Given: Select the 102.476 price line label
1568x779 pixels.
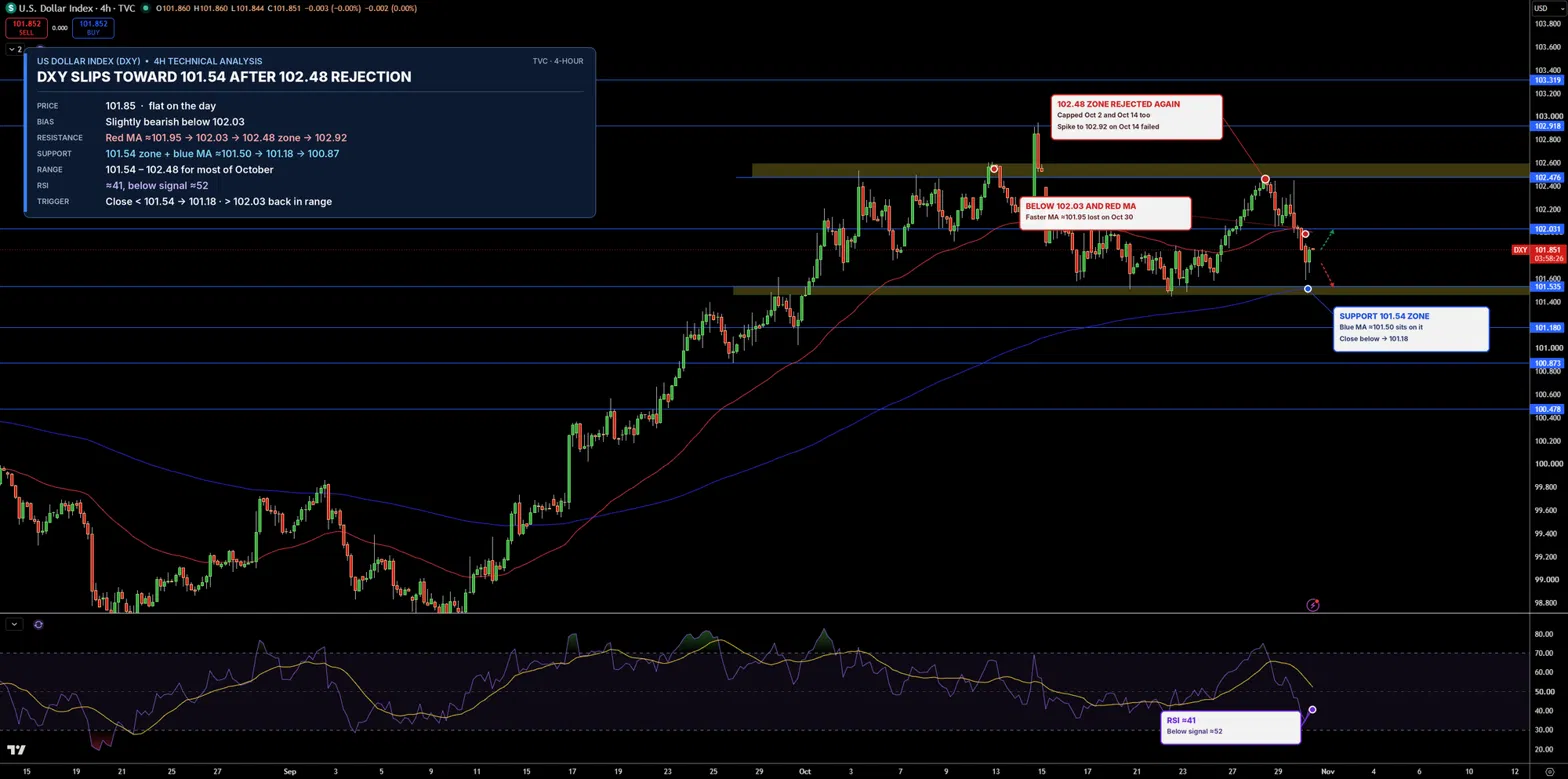Looking at the screenshot, I should [1547, 177].
